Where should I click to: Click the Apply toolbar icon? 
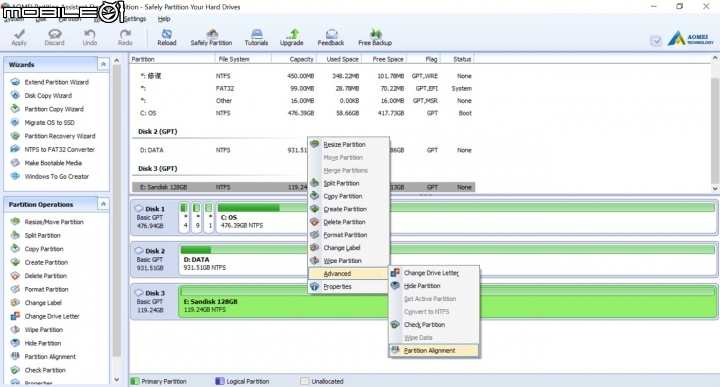[x=19, y=37]
